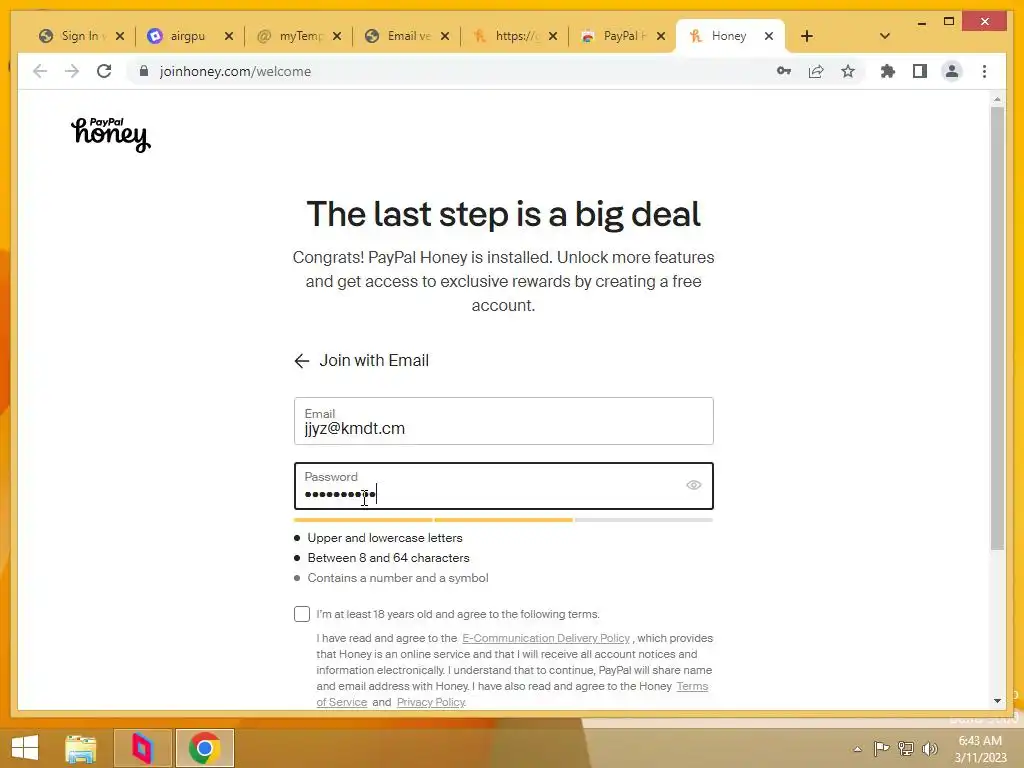Viewport: 1024px width, 768px height.
Task: Click the password strength meter bar
Action: pyautogui.click(x=504, y=520)
